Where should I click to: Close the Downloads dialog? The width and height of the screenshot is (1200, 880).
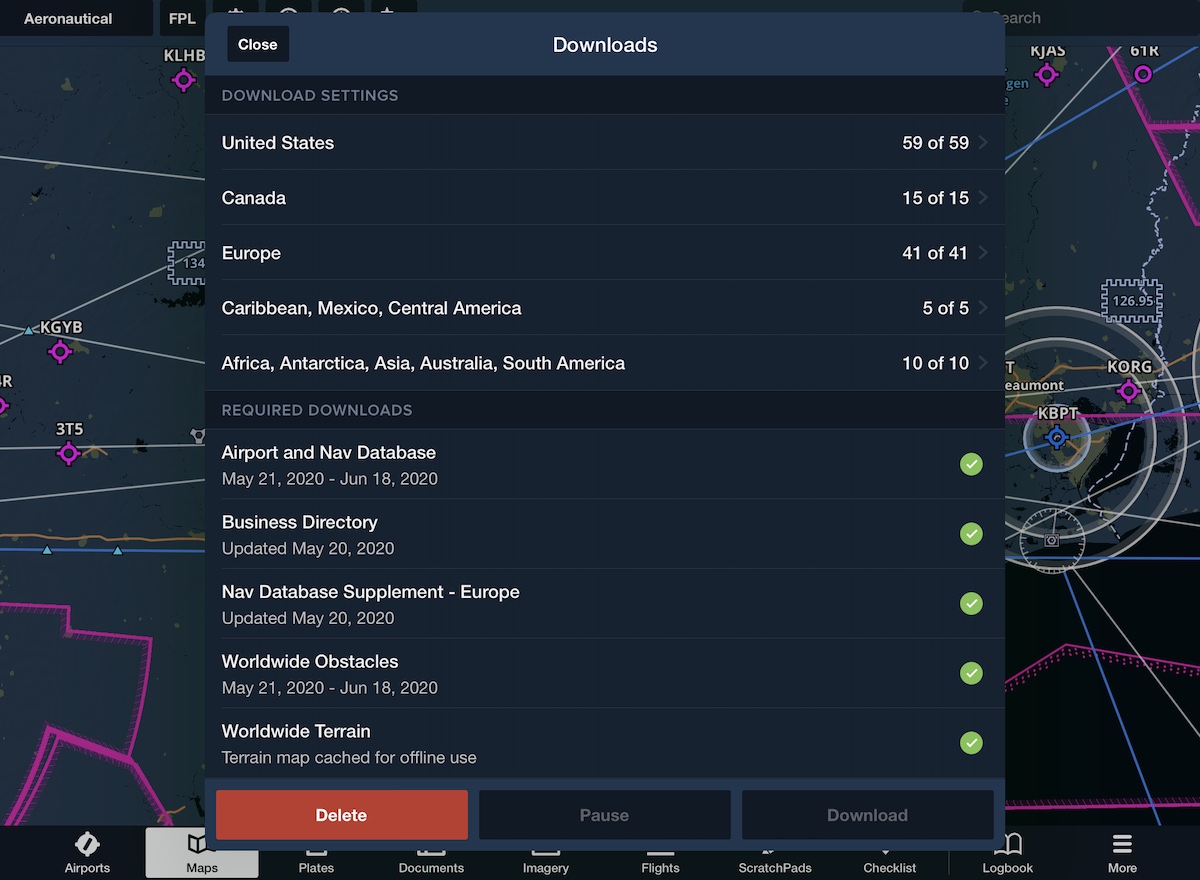258,45
